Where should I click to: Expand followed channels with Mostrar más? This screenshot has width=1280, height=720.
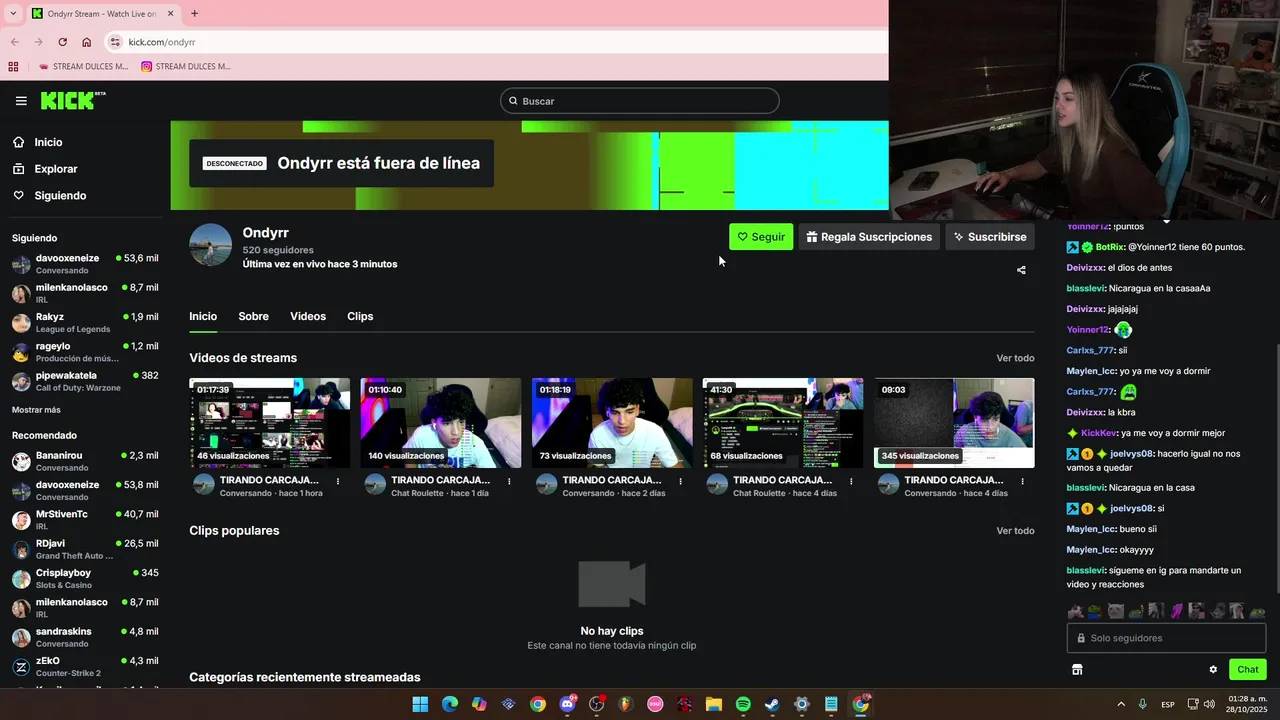point(36,410)
